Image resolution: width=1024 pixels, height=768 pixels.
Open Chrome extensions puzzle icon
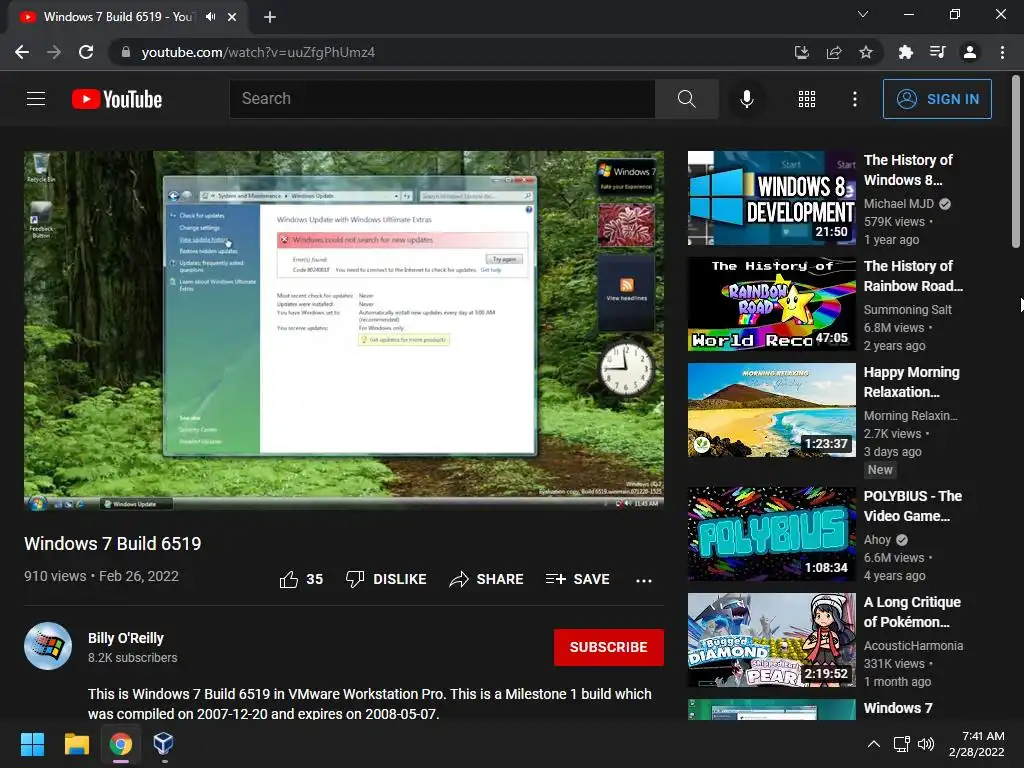[905, 52]
